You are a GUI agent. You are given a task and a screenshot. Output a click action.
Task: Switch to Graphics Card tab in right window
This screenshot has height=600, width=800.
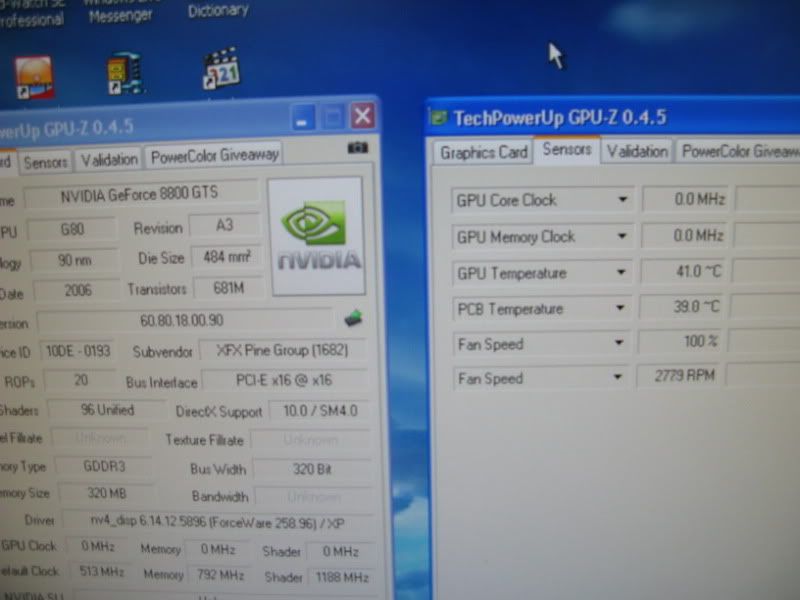(483, 153)
